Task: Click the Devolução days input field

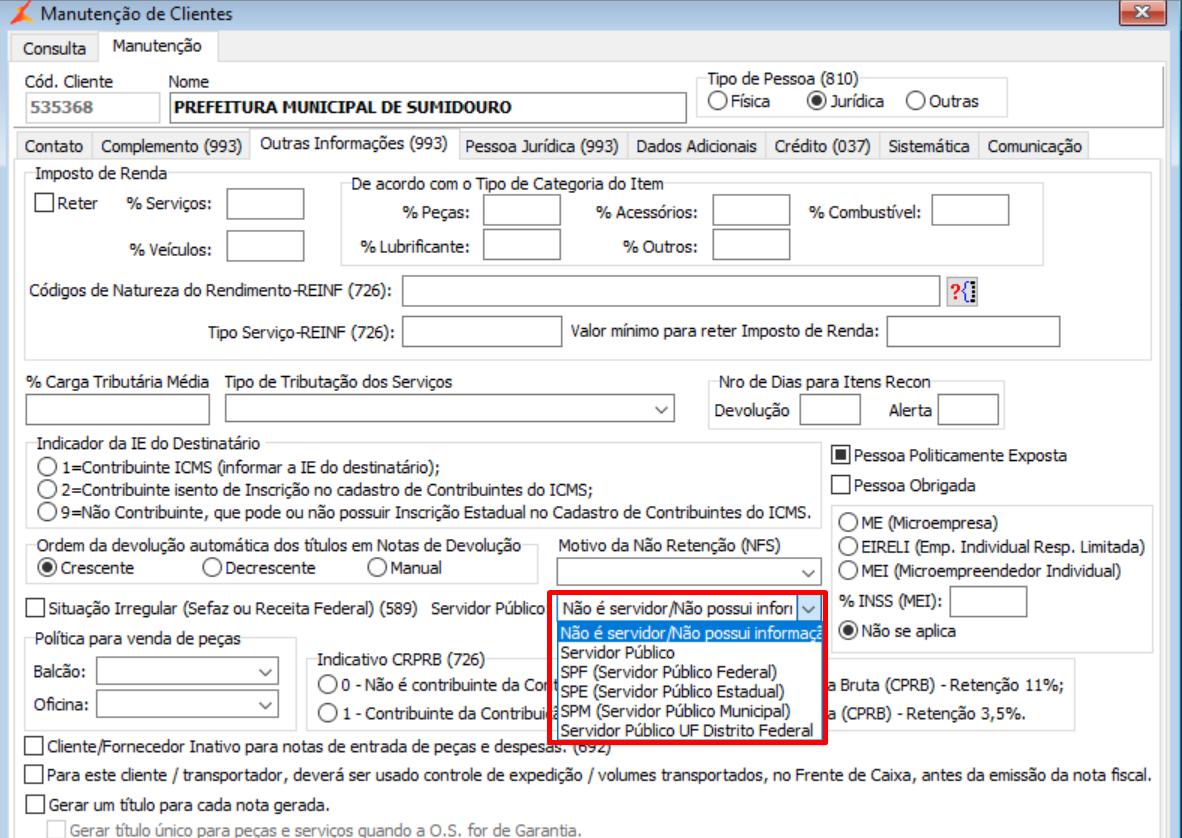Action: (830, 410)
